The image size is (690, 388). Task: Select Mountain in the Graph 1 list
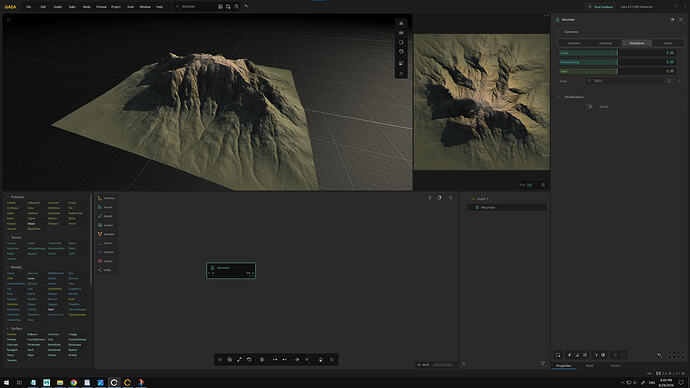[507, 207]
